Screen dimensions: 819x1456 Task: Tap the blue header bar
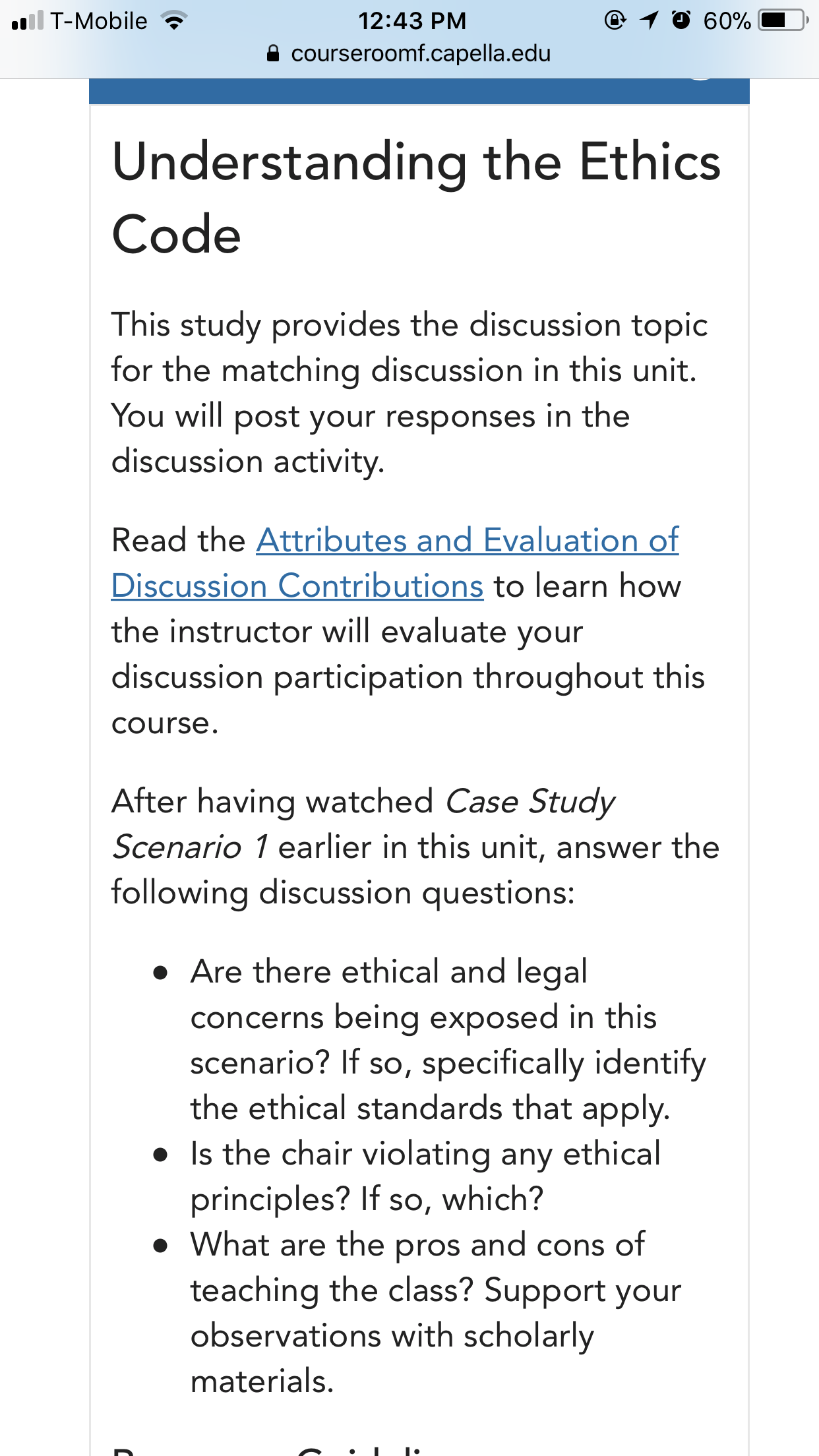[x=419, y=92]
